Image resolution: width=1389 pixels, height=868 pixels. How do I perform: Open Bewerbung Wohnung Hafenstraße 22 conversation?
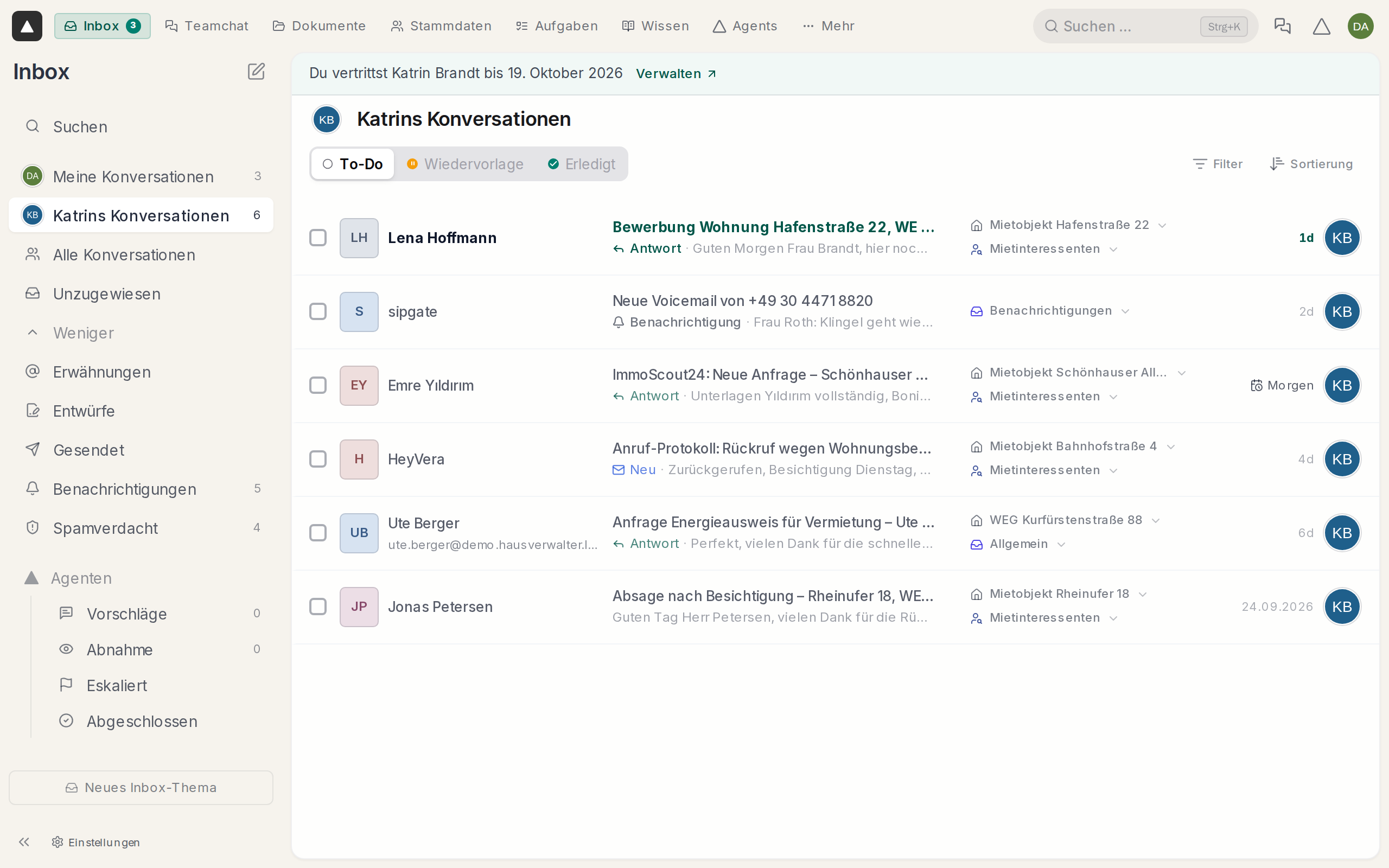coord(774,227)
